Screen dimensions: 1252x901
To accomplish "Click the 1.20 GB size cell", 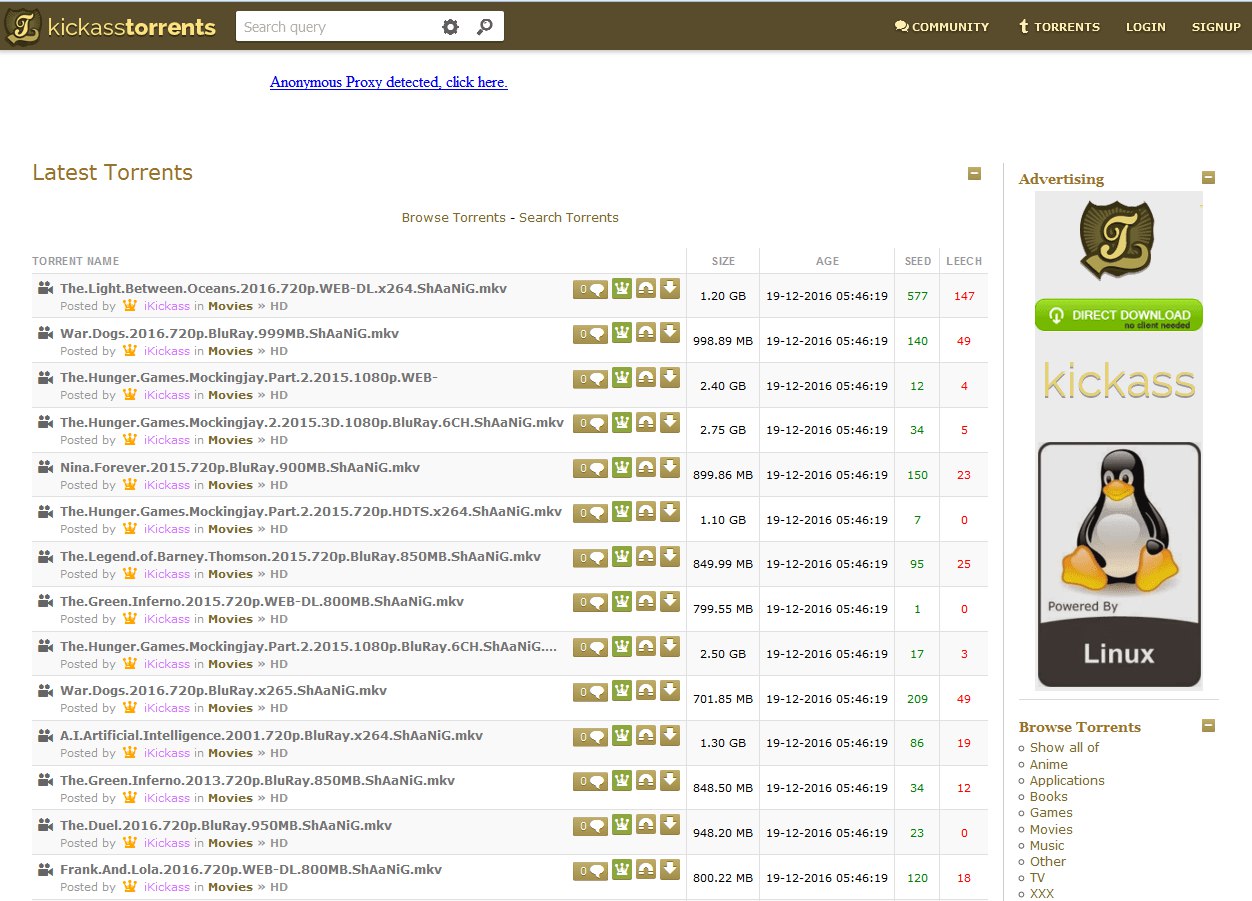I will tap(723, 296).
